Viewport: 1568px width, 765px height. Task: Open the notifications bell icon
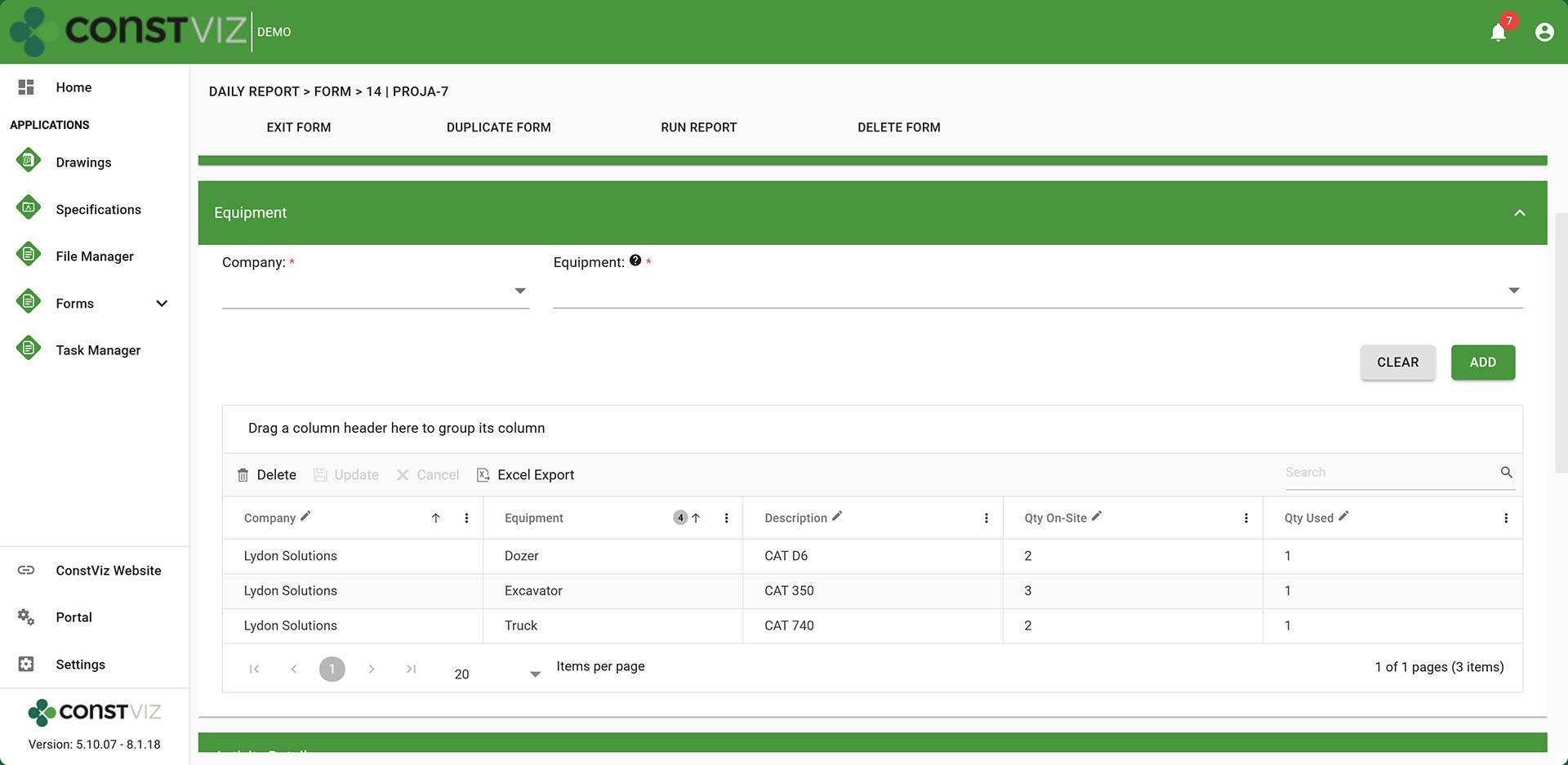point(1498,33)
